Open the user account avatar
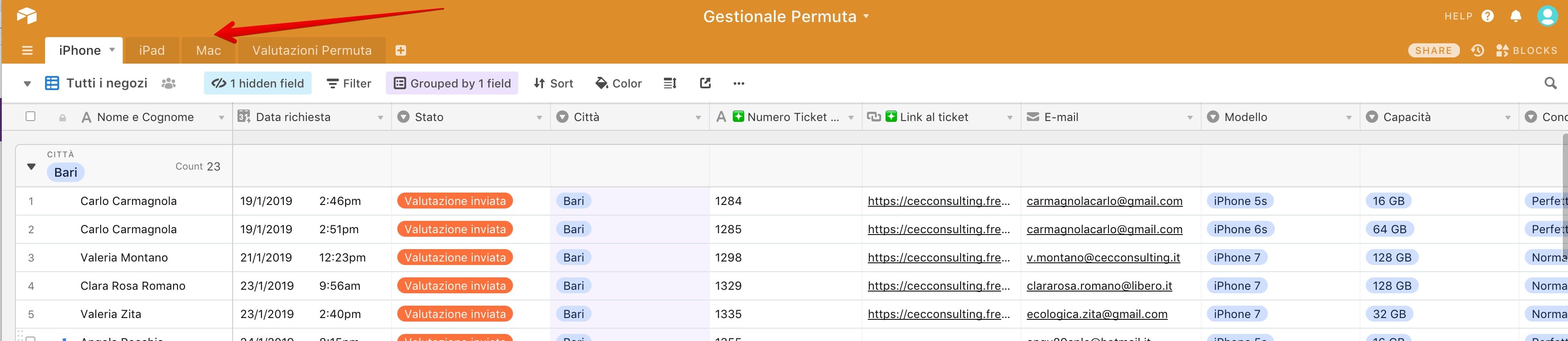Image resolution: width=1568 pixels, height=341 pixels. coord(1547,16)
